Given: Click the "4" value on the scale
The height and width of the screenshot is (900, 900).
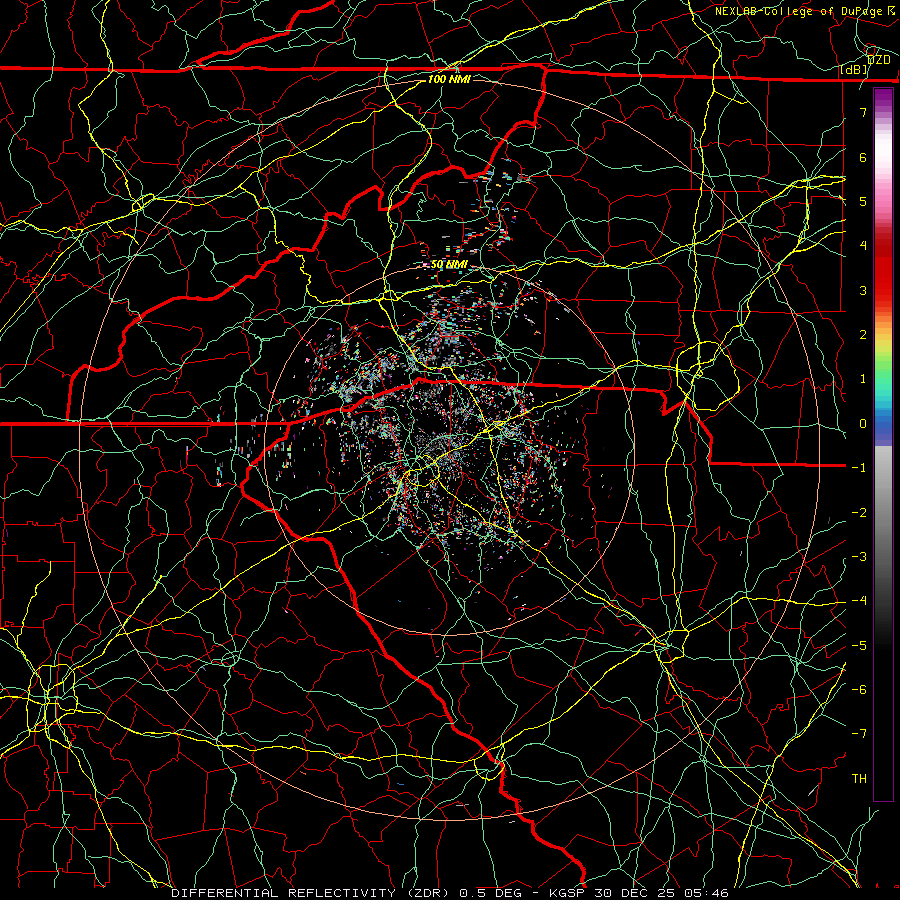Looking at the screenshot, I should coord(863,246).
